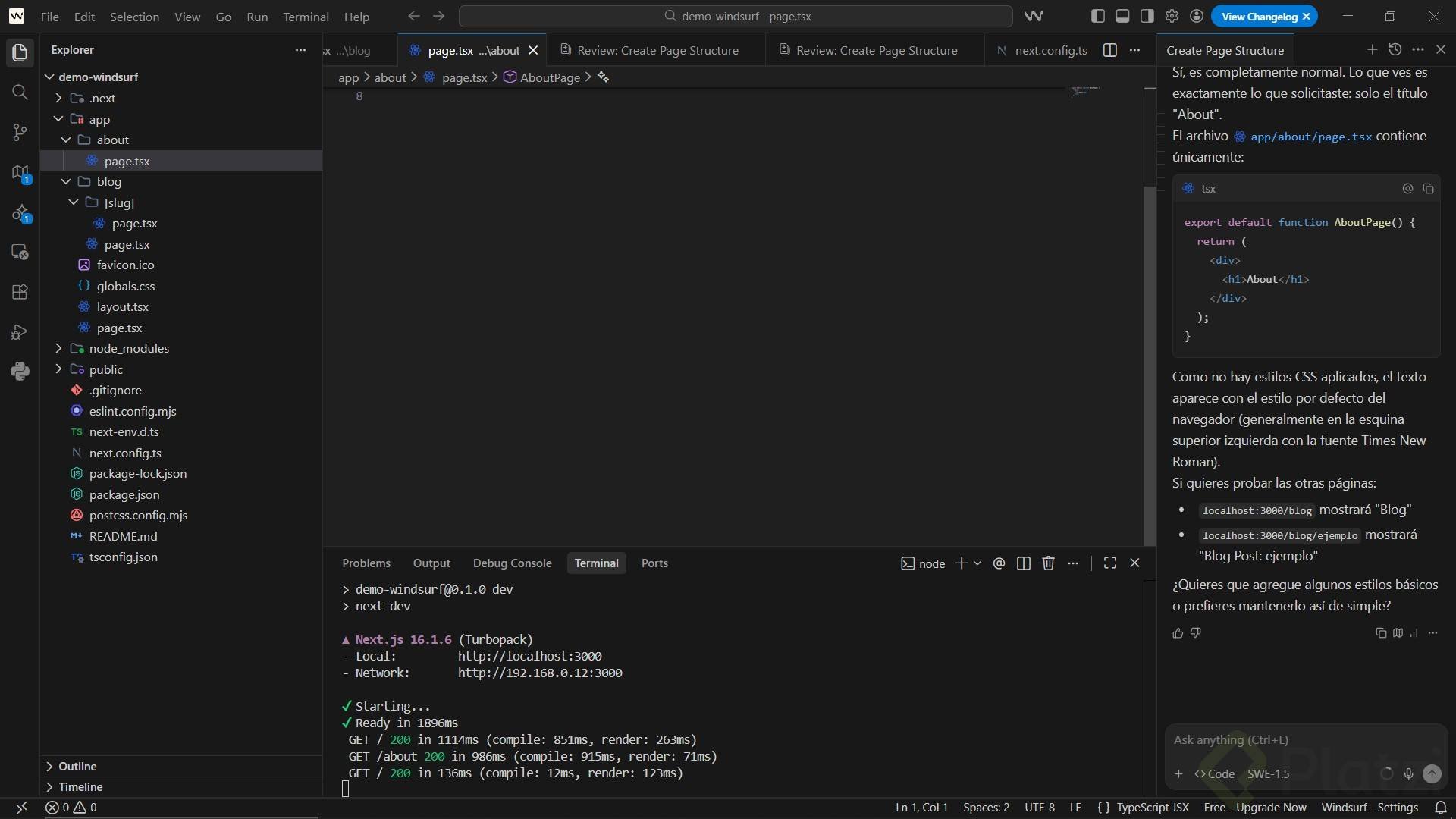Maximize the terminal panel size

point(1109,563)
